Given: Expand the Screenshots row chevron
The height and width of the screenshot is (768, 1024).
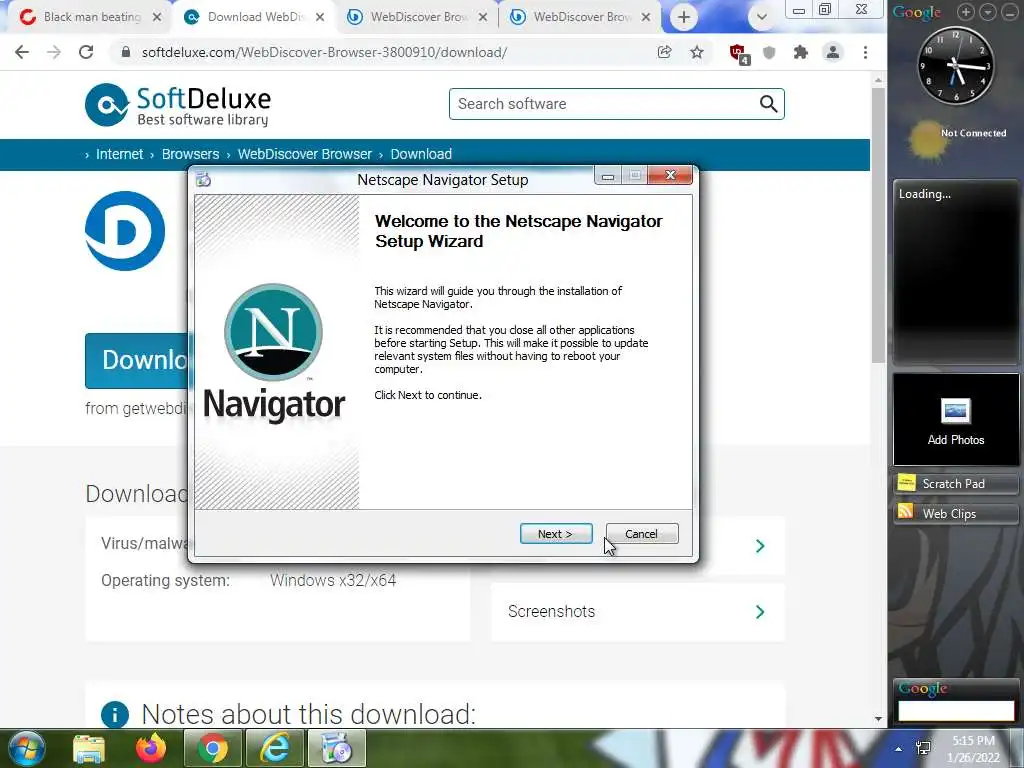Looking at the screenshot, I should tap(760, 612).
